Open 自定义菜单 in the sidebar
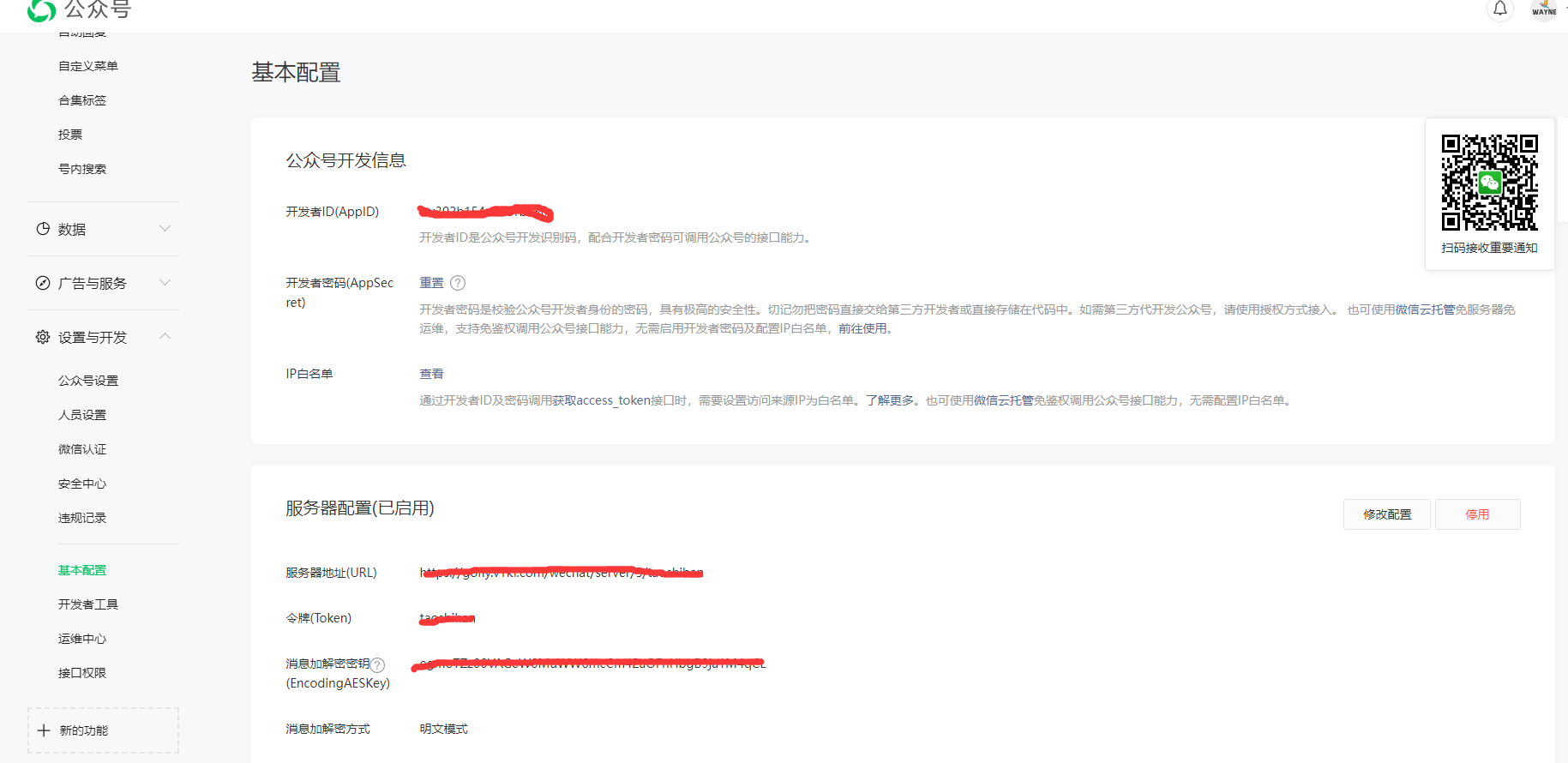Screen dimensions: 1568x763 (x=88, y=66)
